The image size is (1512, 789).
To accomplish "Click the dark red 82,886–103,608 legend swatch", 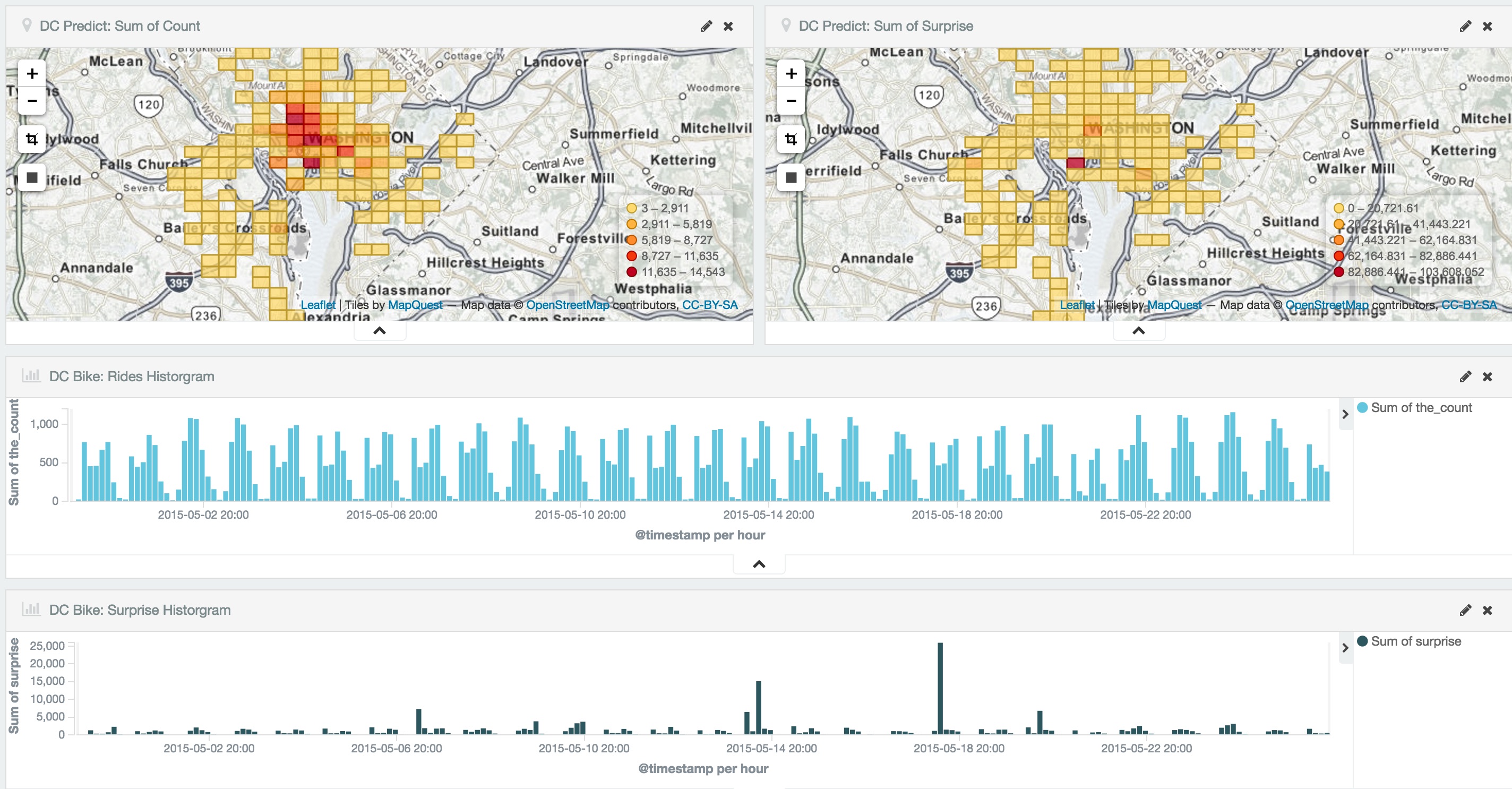I will pyautogui.click(x=1340, y=272).
